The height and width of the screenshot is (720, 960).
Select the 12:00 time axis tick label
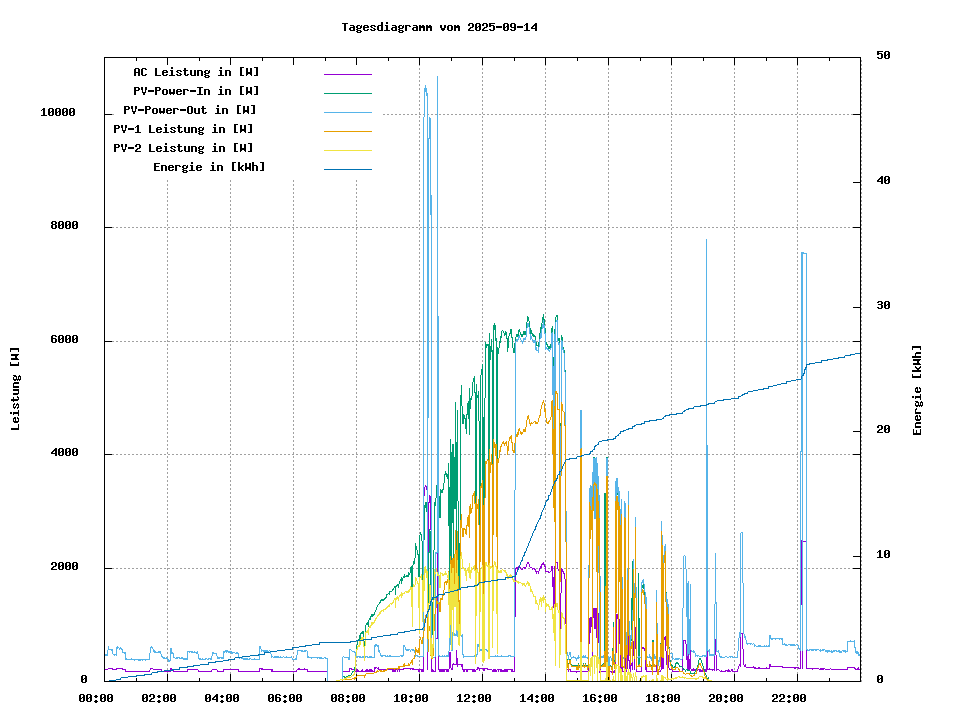(474, 698)
